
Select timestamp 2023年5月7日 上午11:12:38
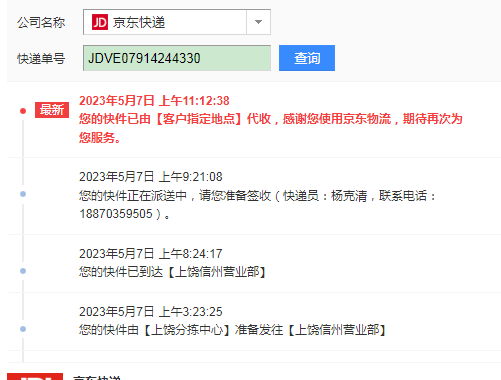pos(154,101)
